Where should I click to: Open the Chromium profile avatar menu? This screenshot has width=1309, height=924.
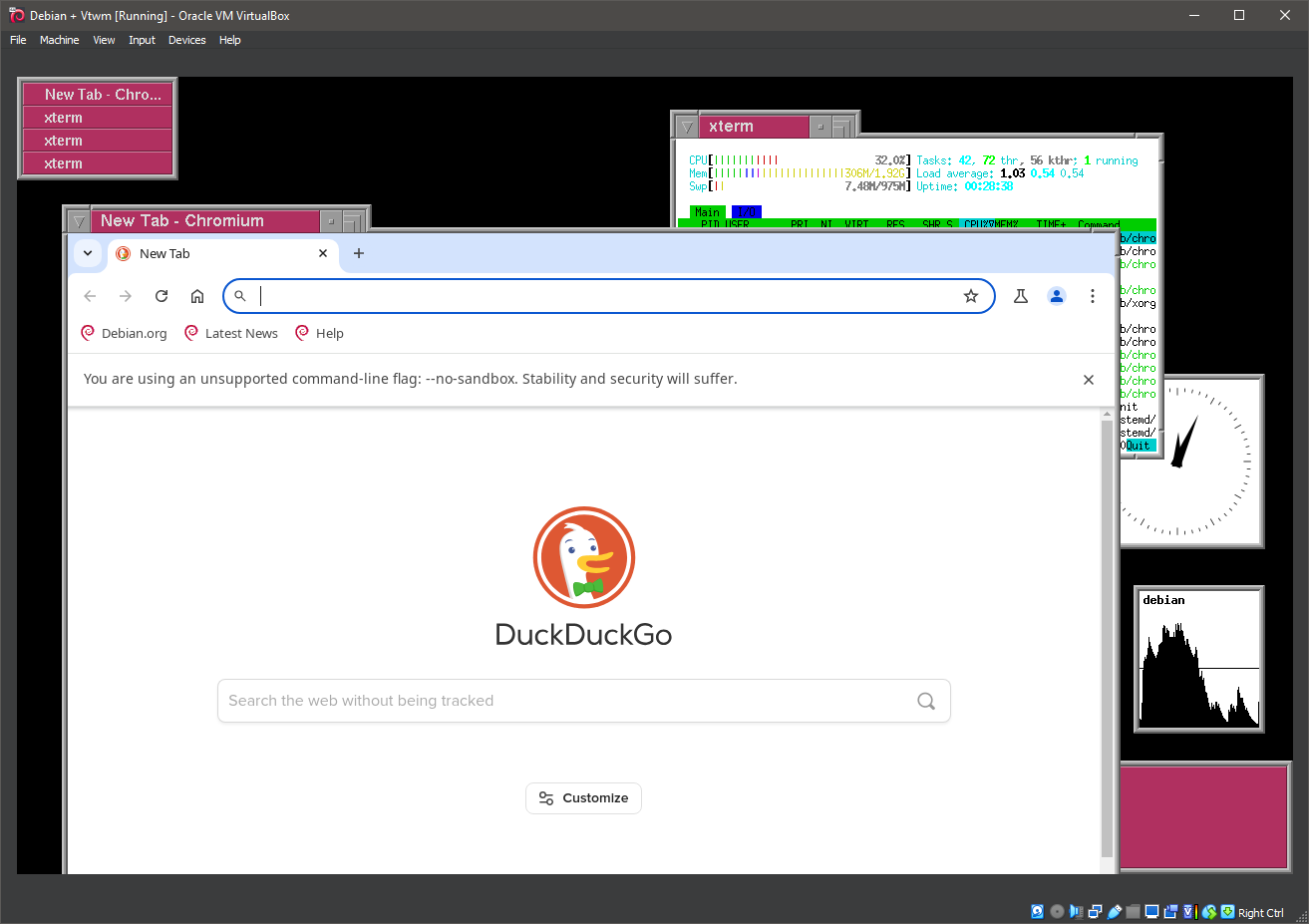coord(1057,296)
